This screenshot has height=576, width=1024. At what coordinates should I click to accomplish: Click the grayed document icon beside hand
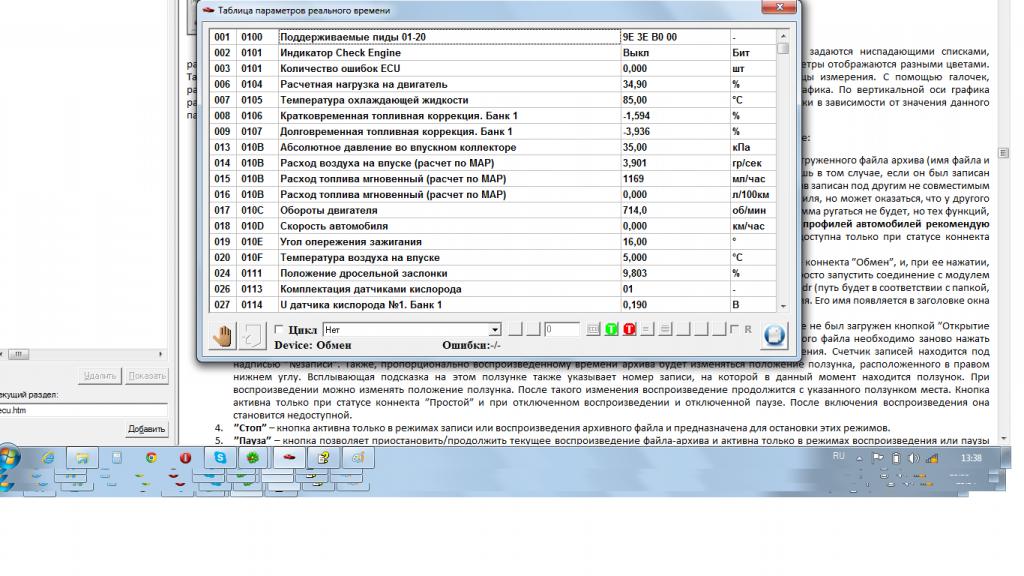253,336
